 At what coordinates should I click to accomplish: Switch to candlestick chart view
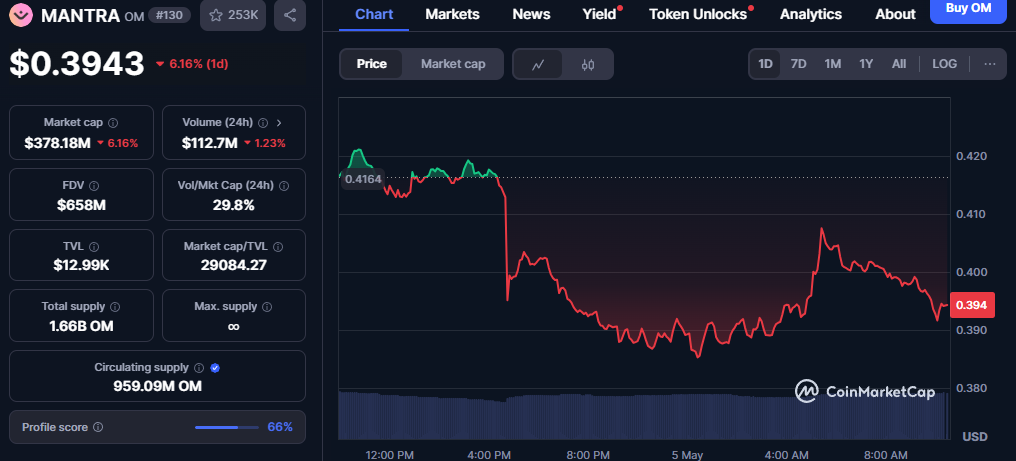(588, 64)
